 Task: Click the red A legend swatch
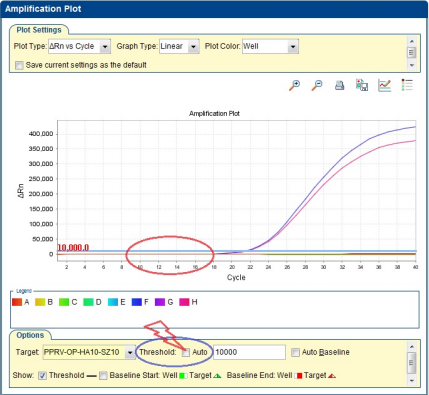tap(17, 302)
